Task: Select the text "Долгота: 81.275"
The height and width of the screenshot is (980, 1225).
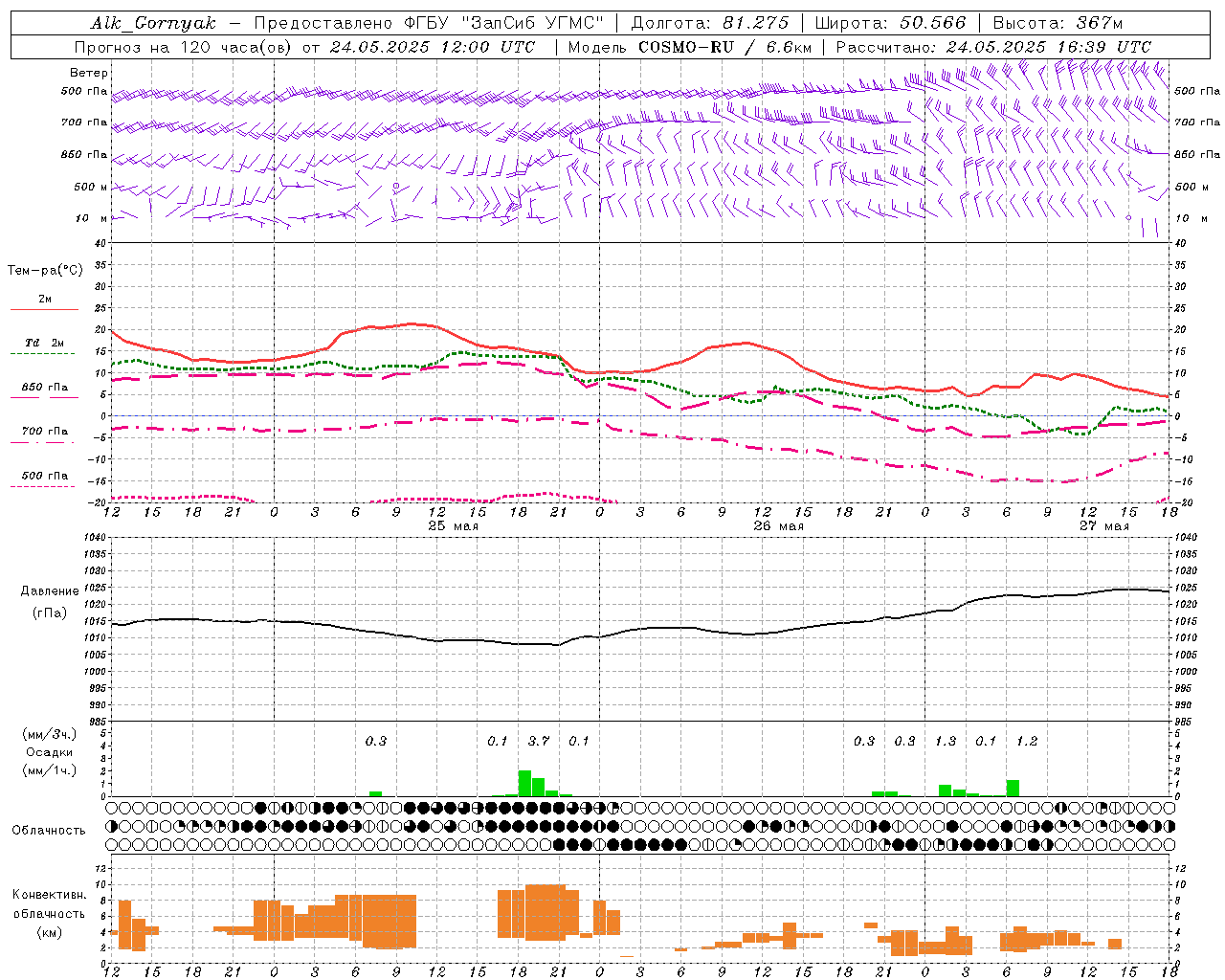Action: (x=710, y=23)
